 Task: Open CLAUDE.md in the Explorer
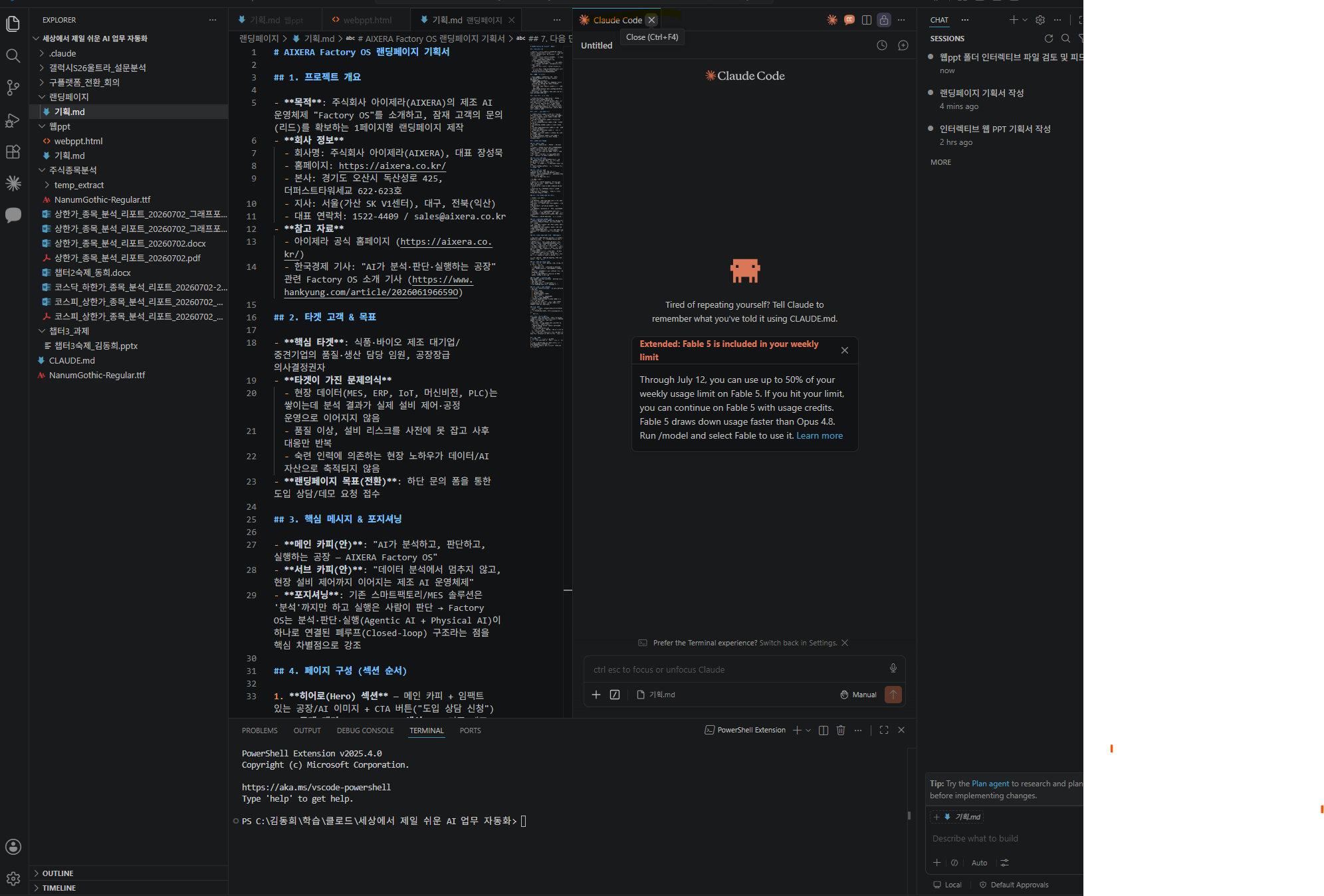click(x=72, y=360)
